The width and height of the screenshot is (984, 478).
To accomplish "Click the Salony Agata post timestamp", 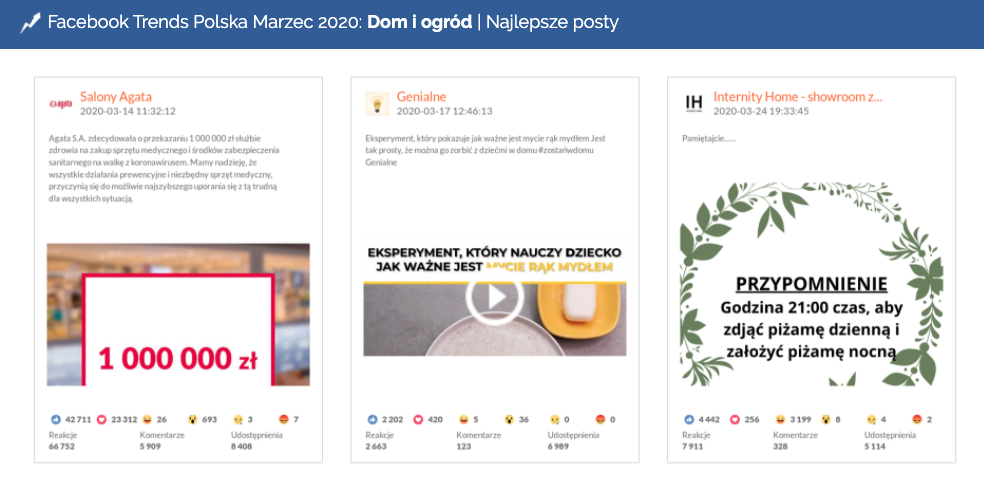I will click(127, 111).
